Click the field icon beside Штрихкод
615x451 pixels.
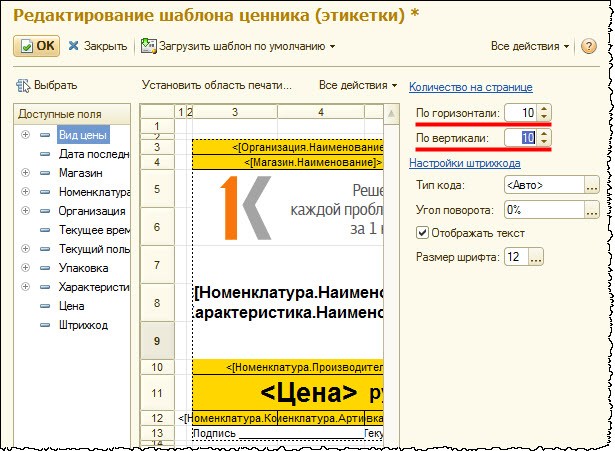click(x=45, y=325)
